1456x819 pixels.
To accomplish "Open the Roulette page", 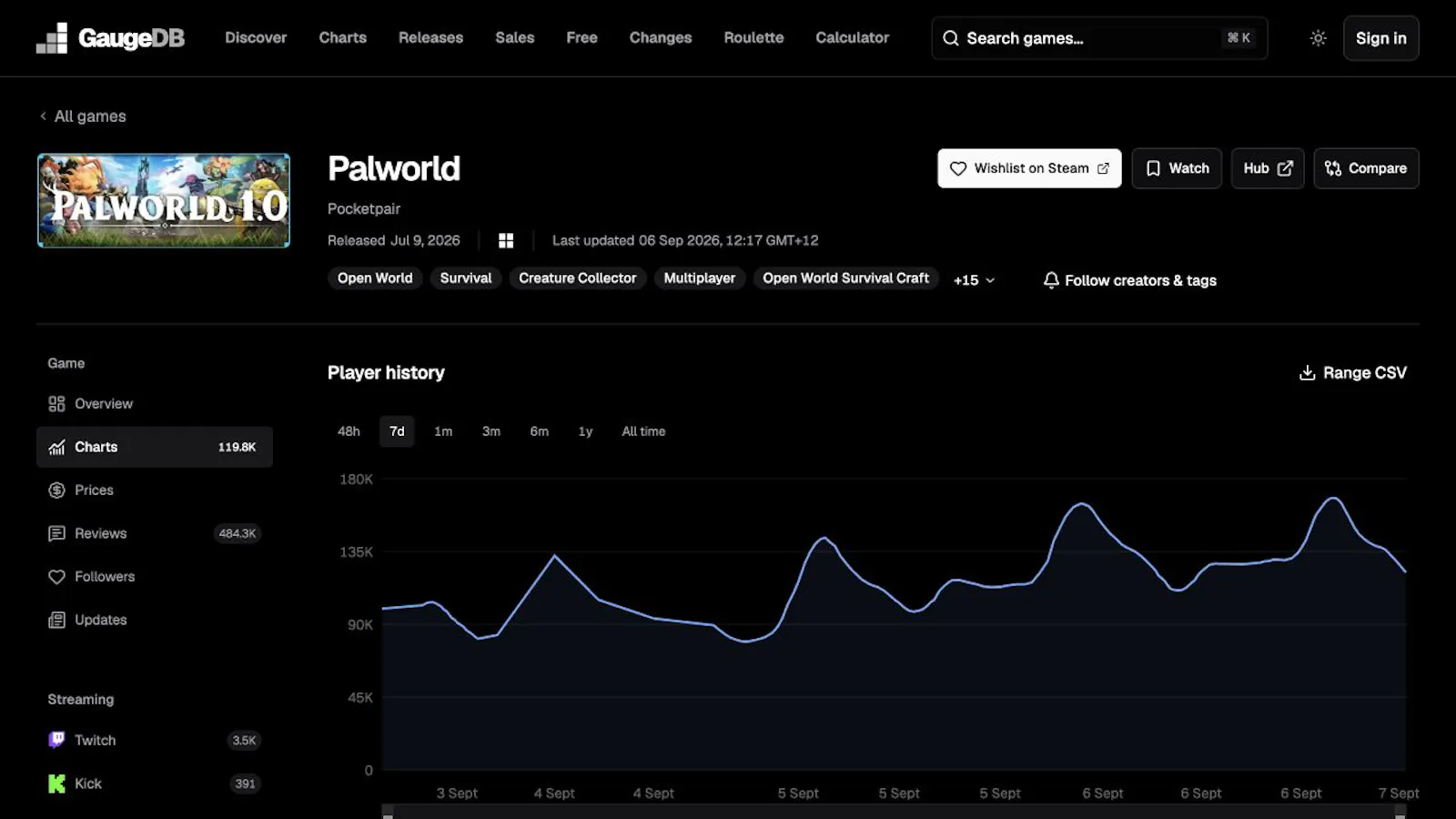I will [753, 37].
